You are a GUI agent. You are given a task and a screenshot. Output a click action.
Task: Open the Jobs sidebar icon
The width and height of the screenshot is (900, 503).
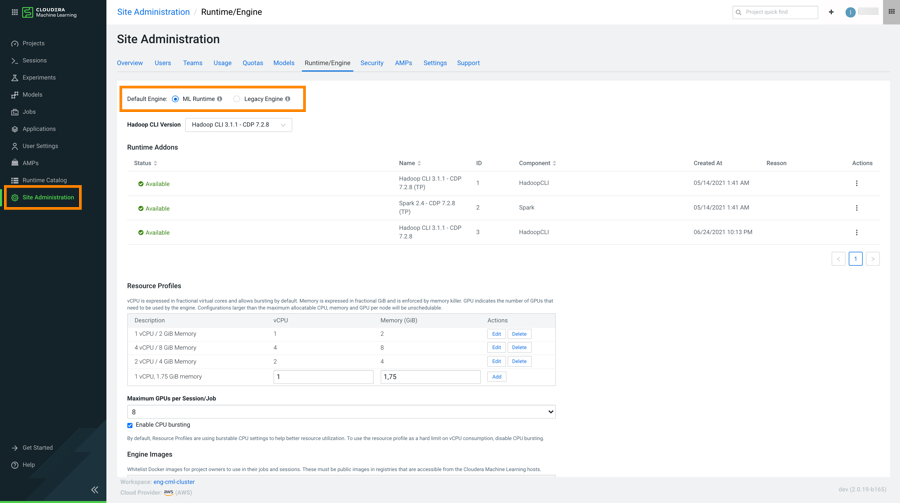[x=15, y=112]
